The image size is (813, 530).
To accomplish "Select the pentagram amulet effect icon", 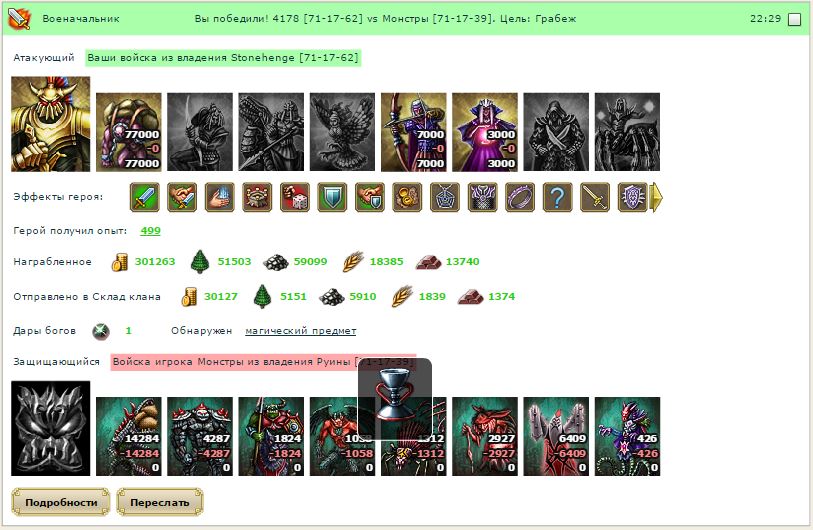I will (445, 198).
